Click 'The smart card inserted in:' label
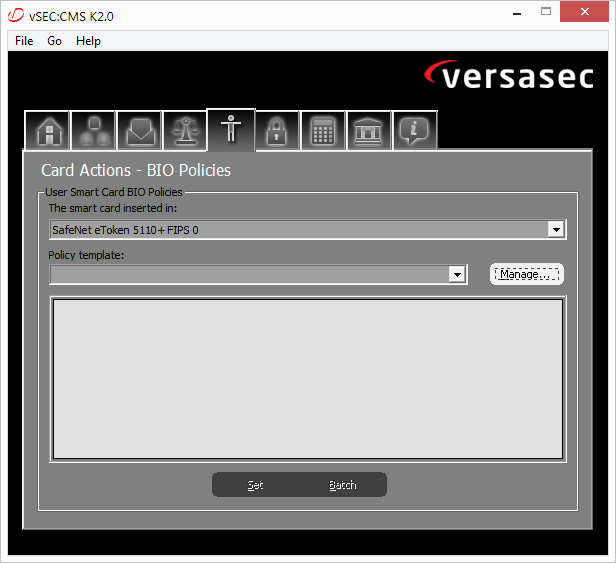Screen dimensions: 616x563 click(x=113, y=208)
